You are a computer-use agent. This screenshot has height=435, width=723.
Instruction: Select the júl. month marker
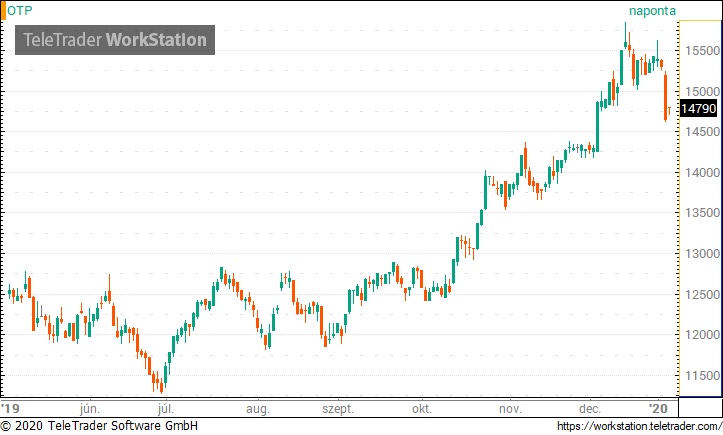tap(166, 409)
